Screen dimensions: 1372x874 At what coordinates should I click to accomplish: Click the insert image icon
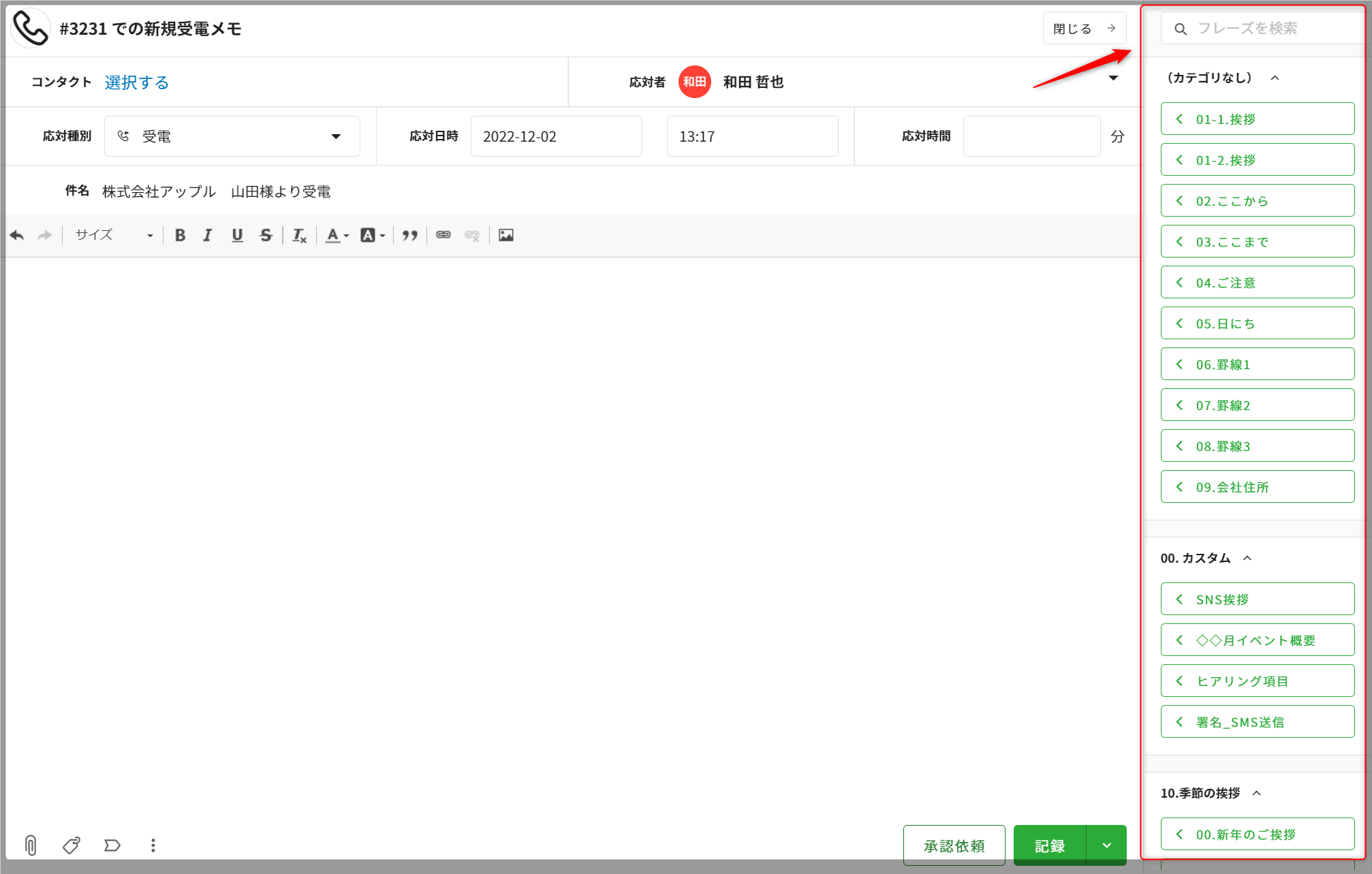(x=505, y=235)
